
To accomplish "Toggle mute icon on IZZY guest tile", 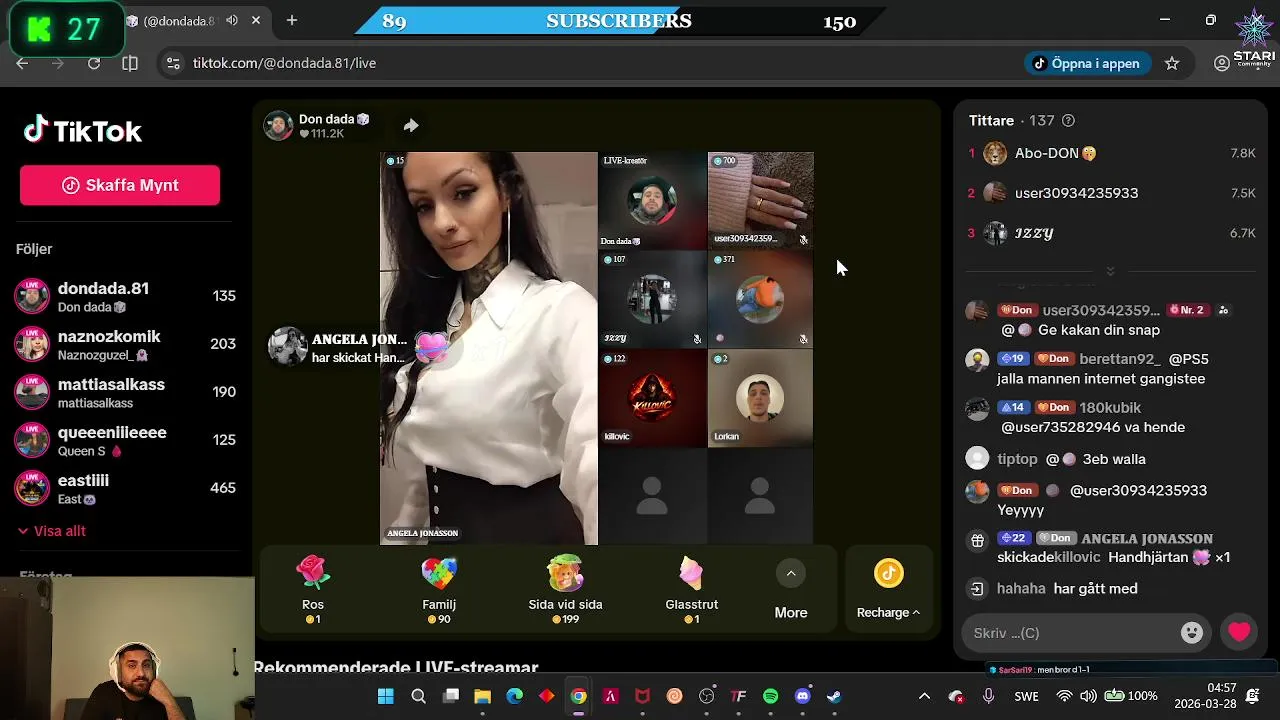I will coord(697,339).
